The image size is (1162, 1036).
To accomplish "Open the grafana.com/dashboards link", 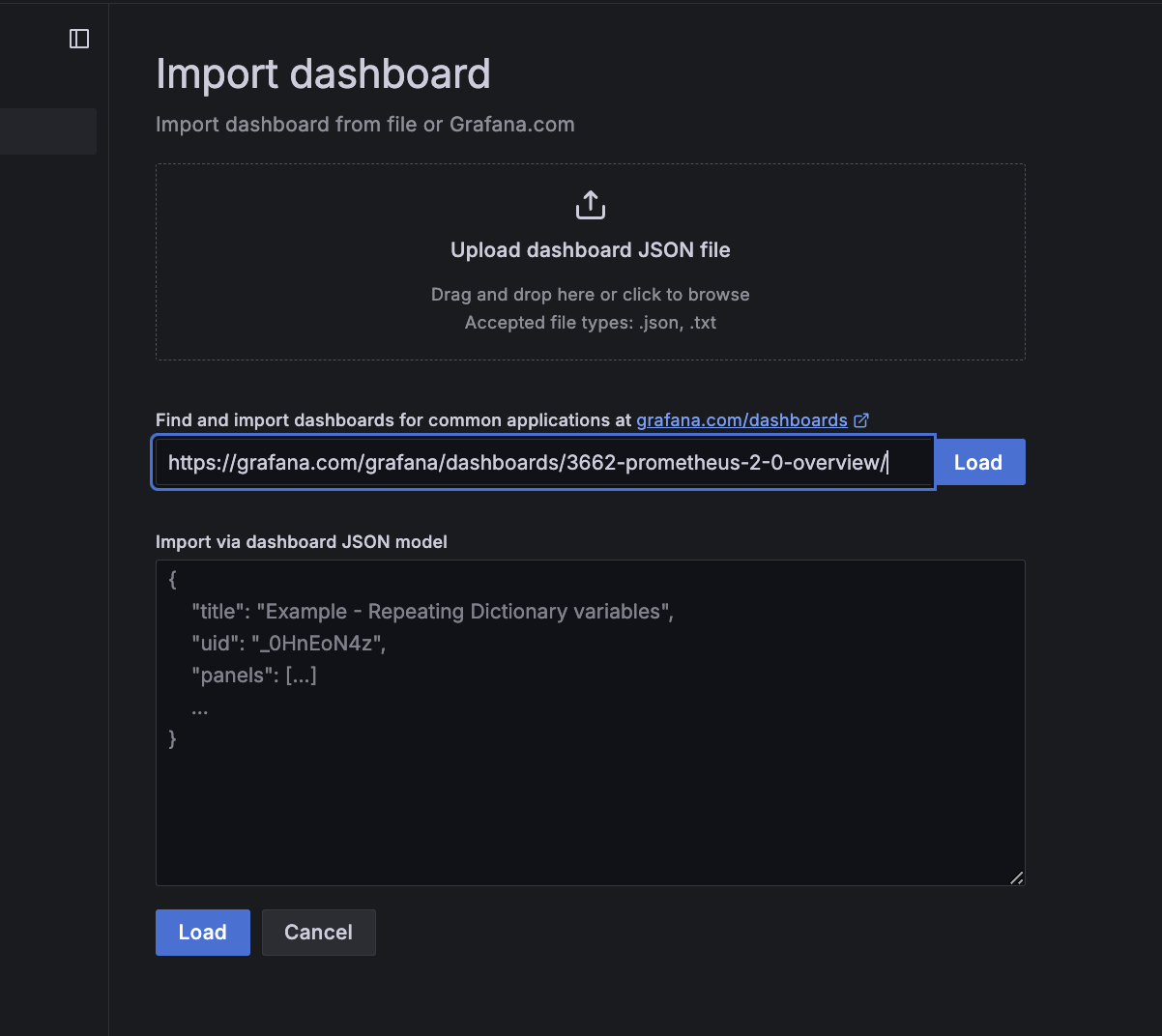I will [x=741, y=419].
